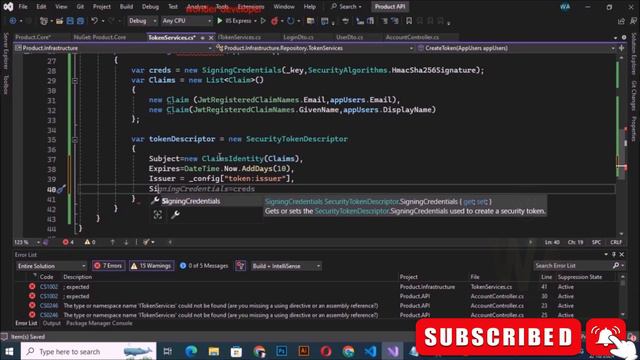Open the IIS Express launch options arrow

(x=255, y=20)
